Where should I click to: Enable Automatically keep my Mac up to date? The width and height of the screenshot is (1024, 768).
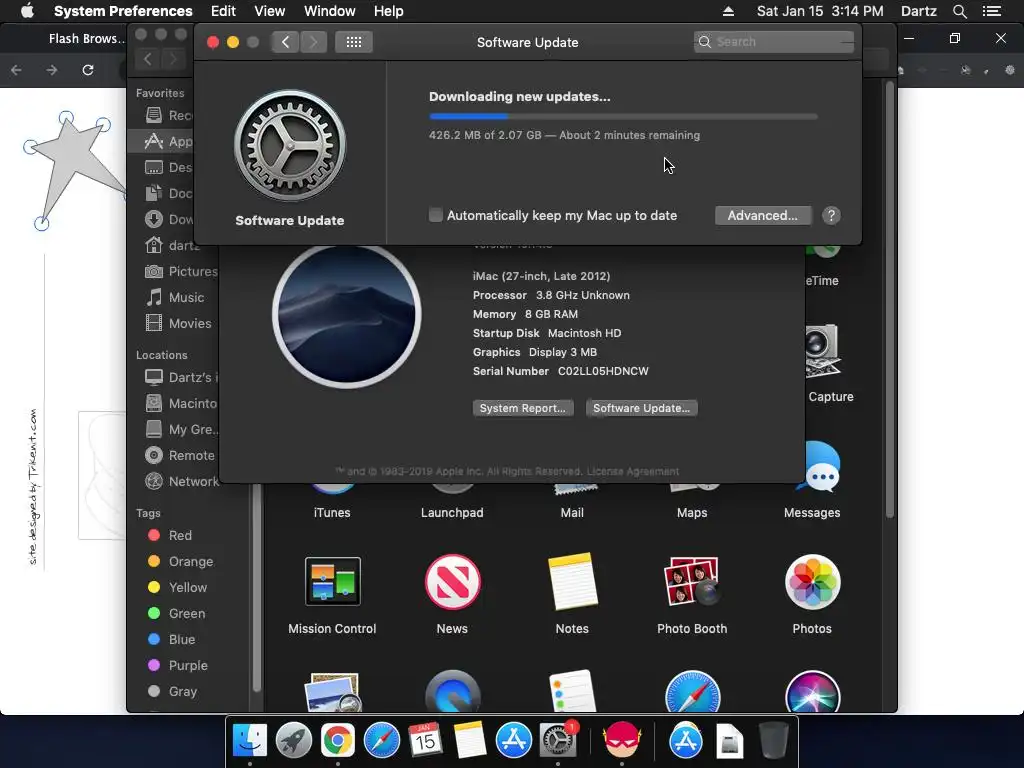[x=436, y=215]
